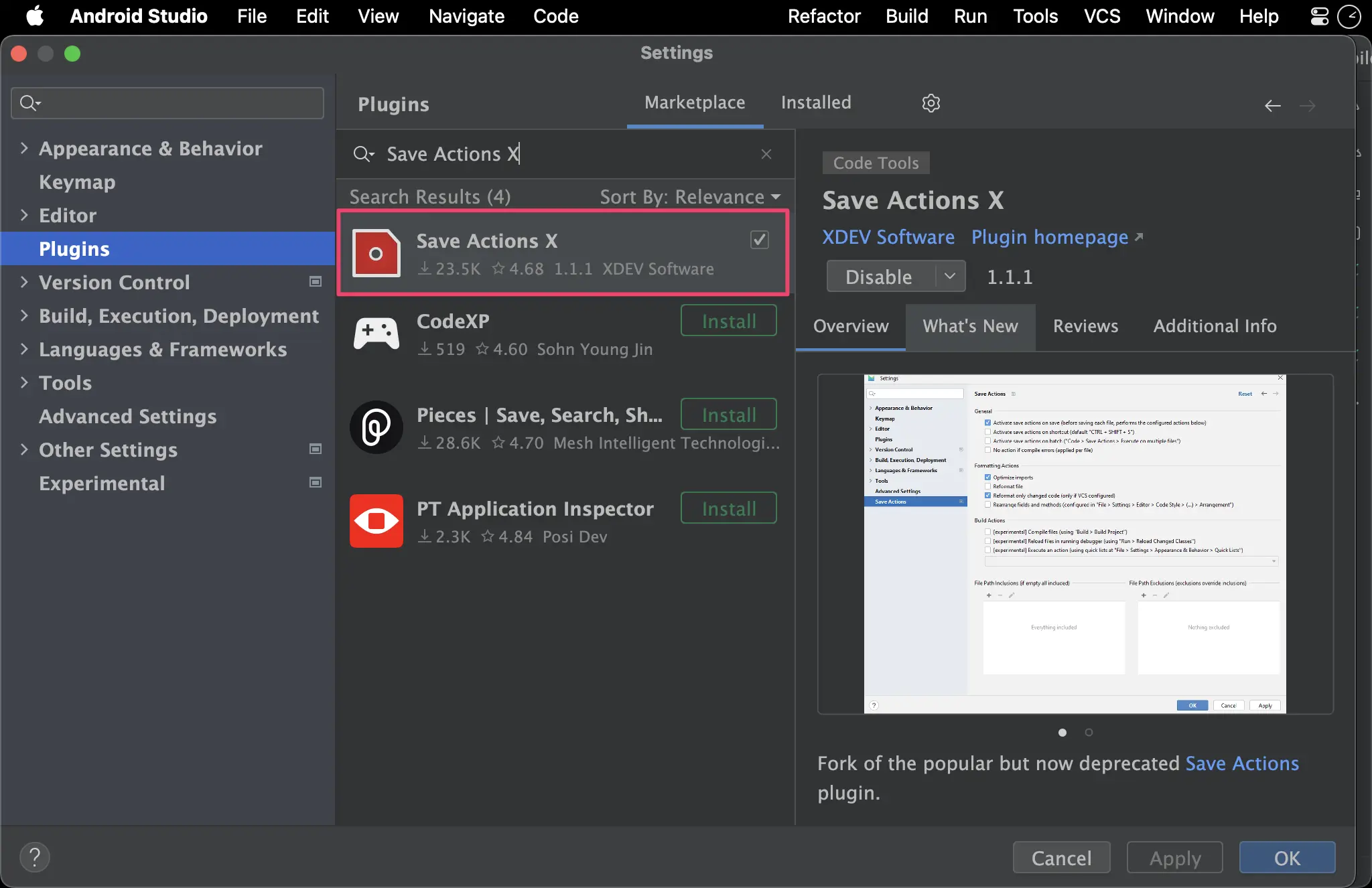Install PT Application Inspector plugin

pos(729,508)
